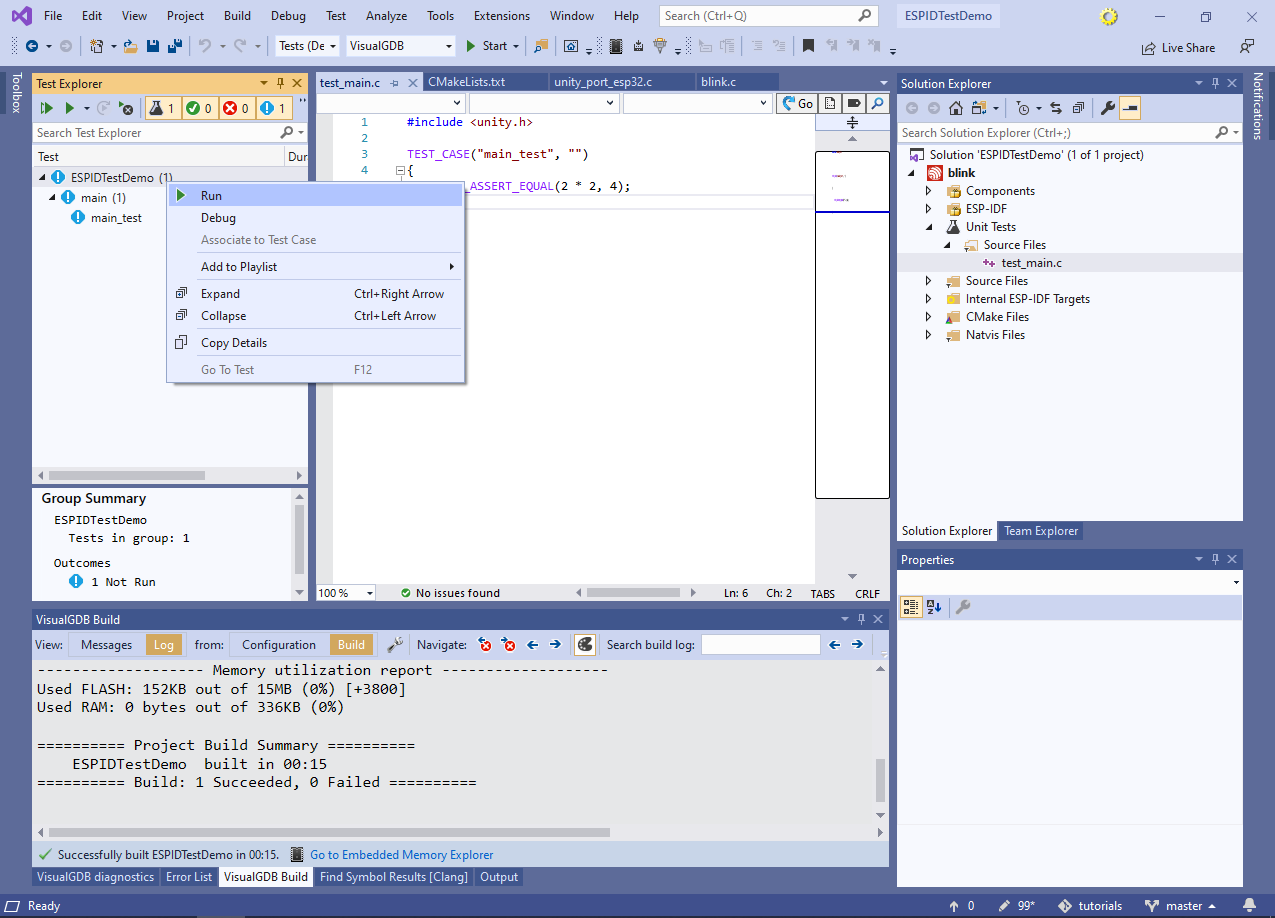Viewport: 1275px width, 918px height.
Task: Open the Extensions menu
Action: 502,16
